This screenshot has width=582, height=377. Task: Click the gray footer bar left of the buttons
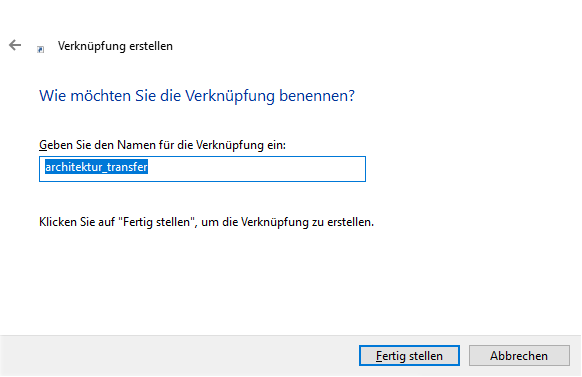(178, 356)
